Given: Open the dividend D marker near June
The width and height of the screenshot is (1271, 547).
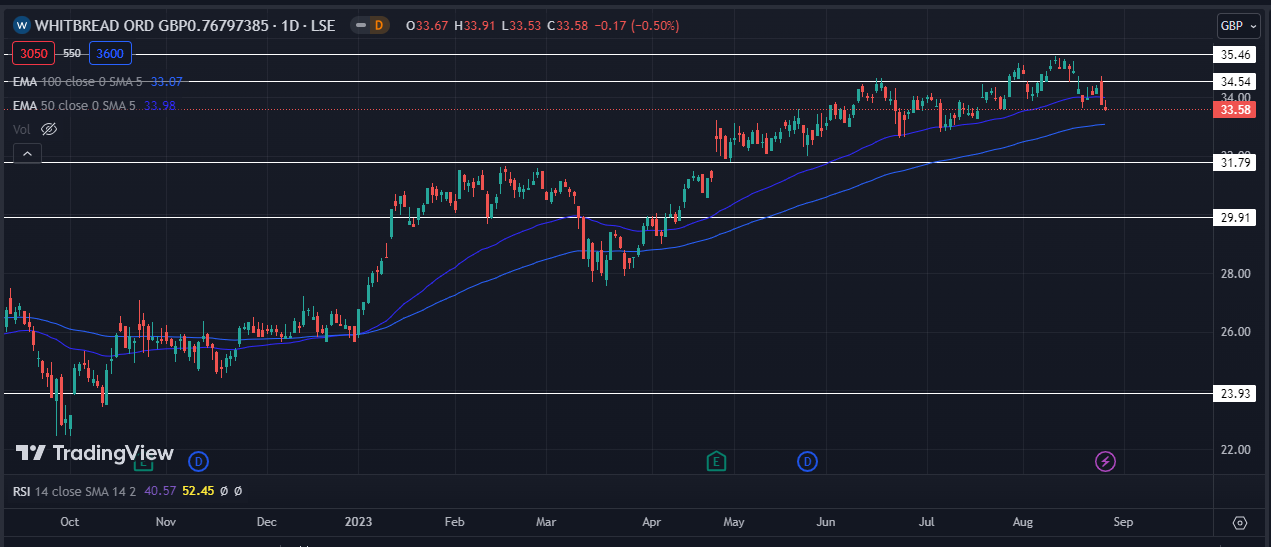Looking at the screenshot, I should pyautogui.click(x=807, y=461).
